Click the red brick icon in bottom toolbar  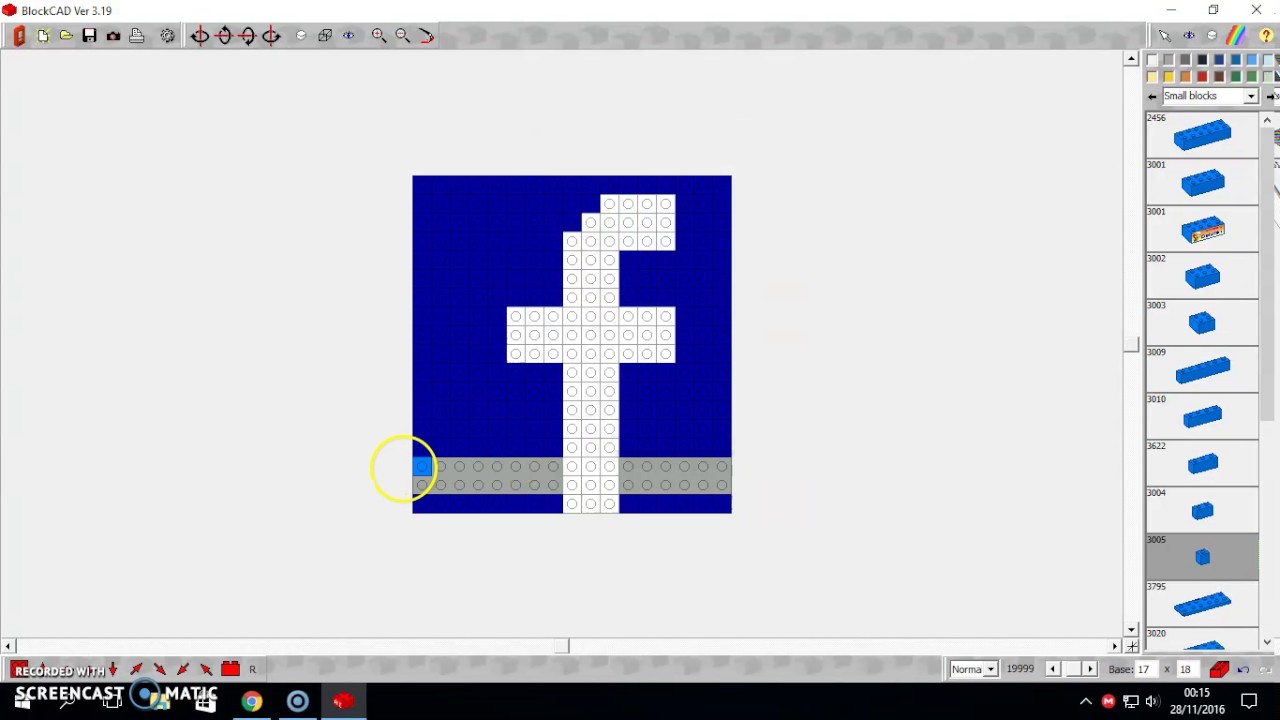230,669
